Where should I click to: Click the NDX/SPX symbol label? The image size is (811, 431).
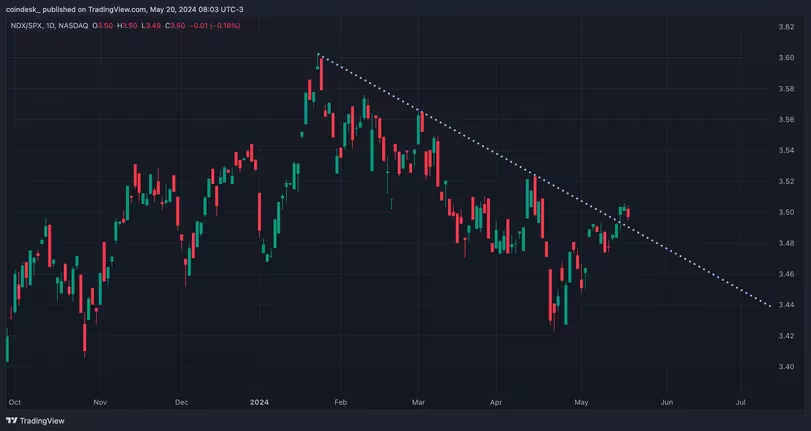click(26, 26)
